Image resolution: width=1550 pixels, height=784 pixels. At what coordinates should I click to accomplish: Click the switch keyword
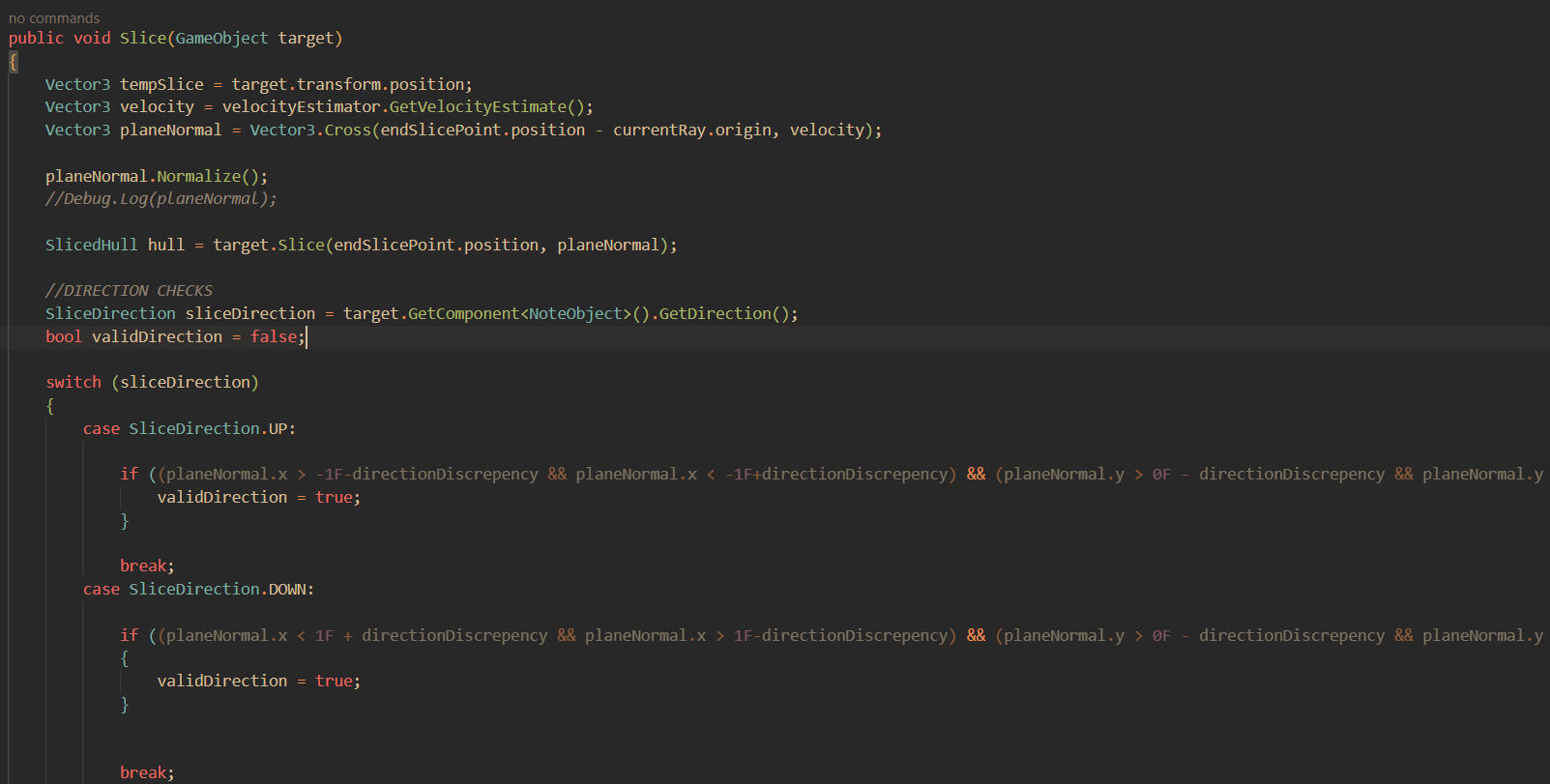(73, 383)
